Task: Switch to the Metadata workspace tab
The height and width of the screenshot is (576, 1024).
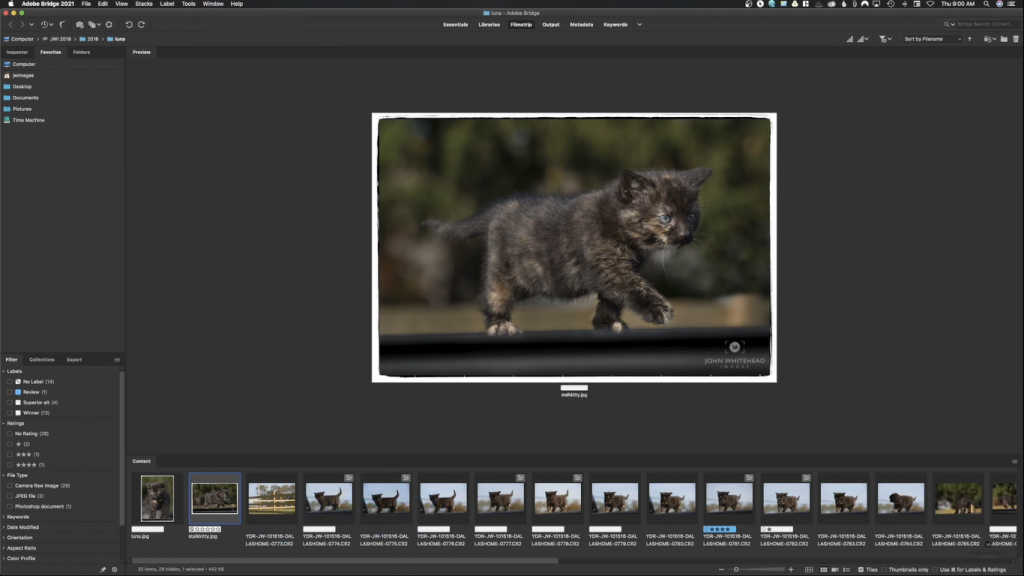Action: point(581,24)
